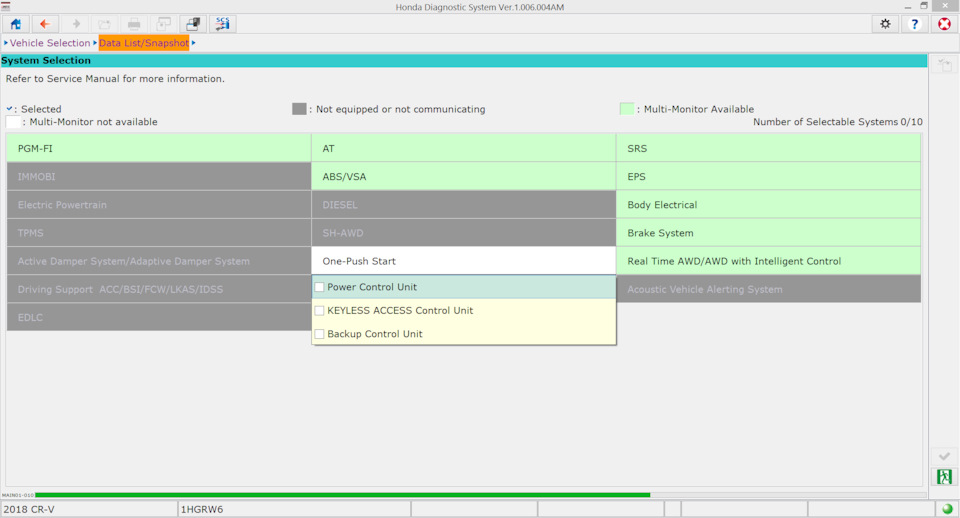Click the white Multi-Monitor not available swatch
The height and width of the screenshot is (518, 960).
pyautogui.click(x=13, y=122)
